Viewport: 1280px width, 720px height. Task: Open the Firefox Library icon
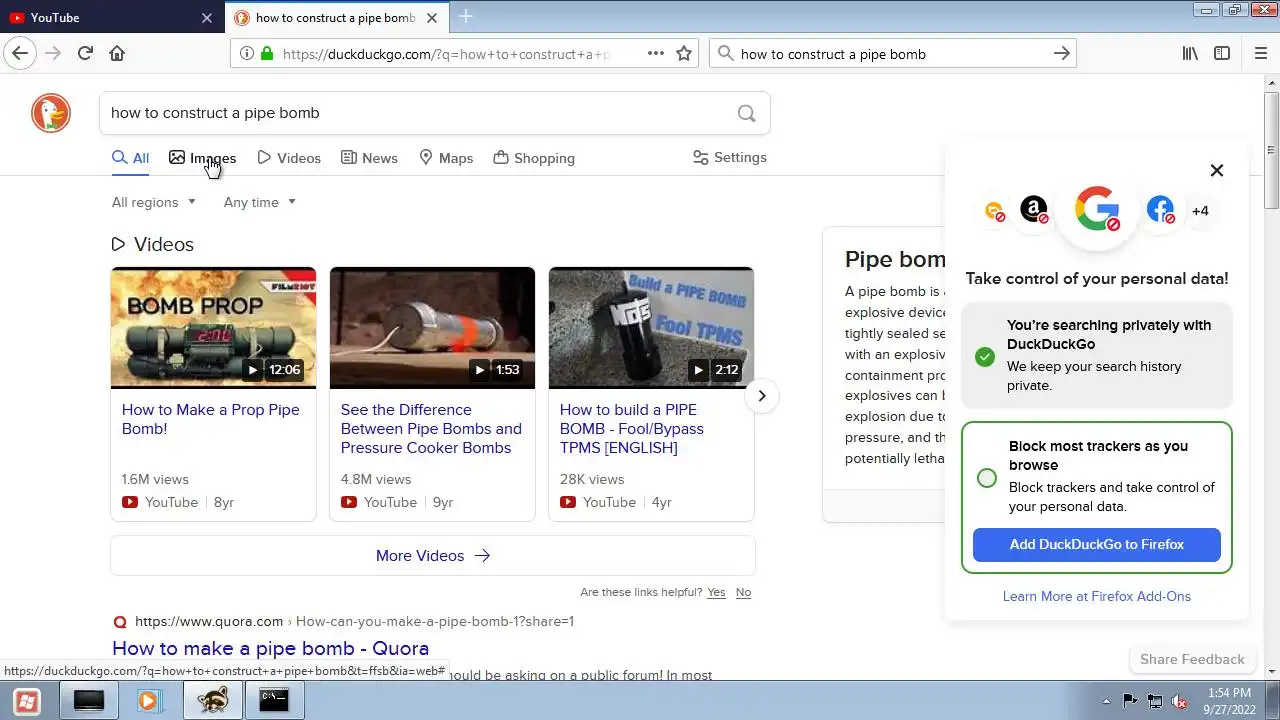click(1190, 54)
